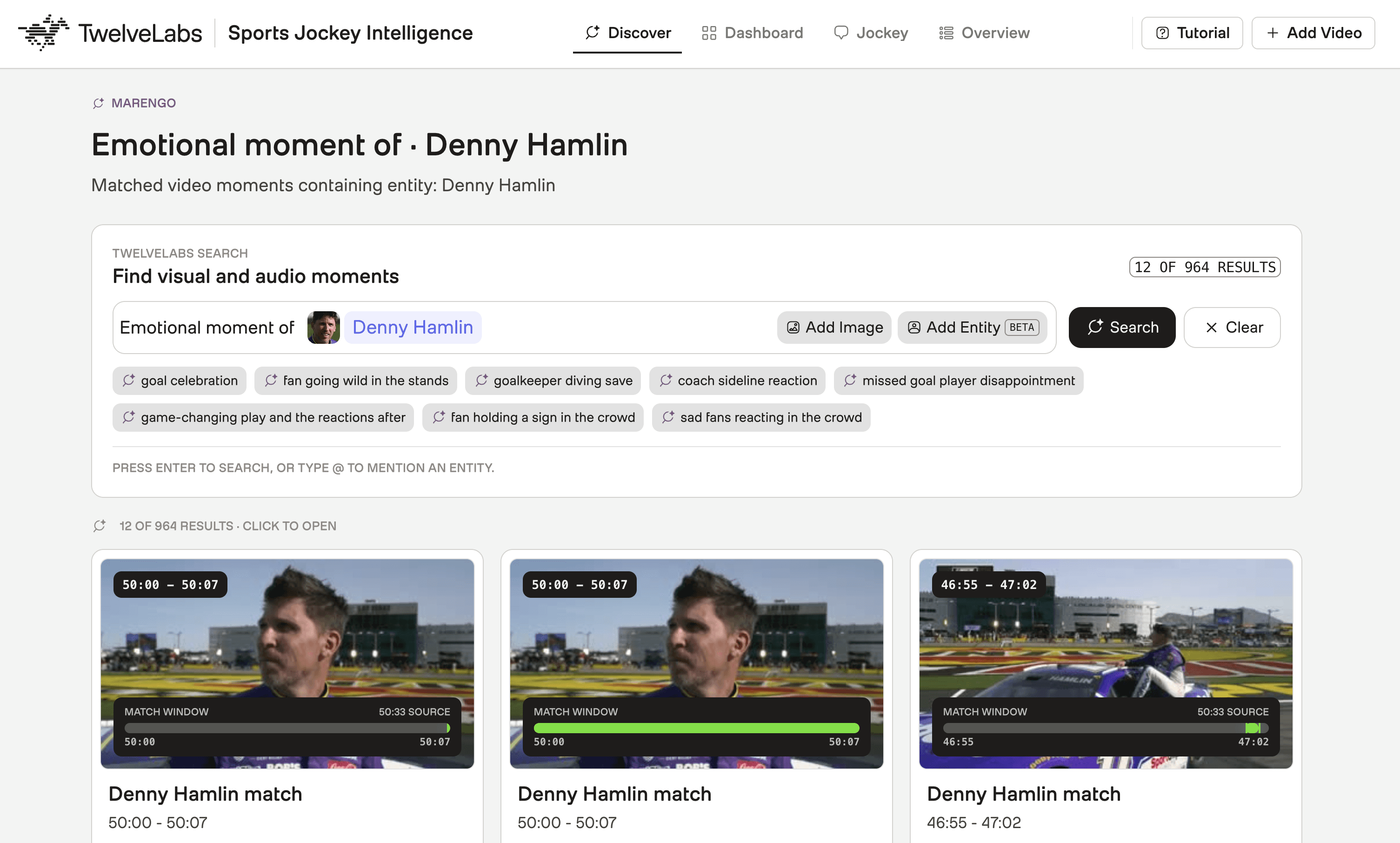Choose 'fan going wild in the stands' suggestion

[x=356, y=381]
